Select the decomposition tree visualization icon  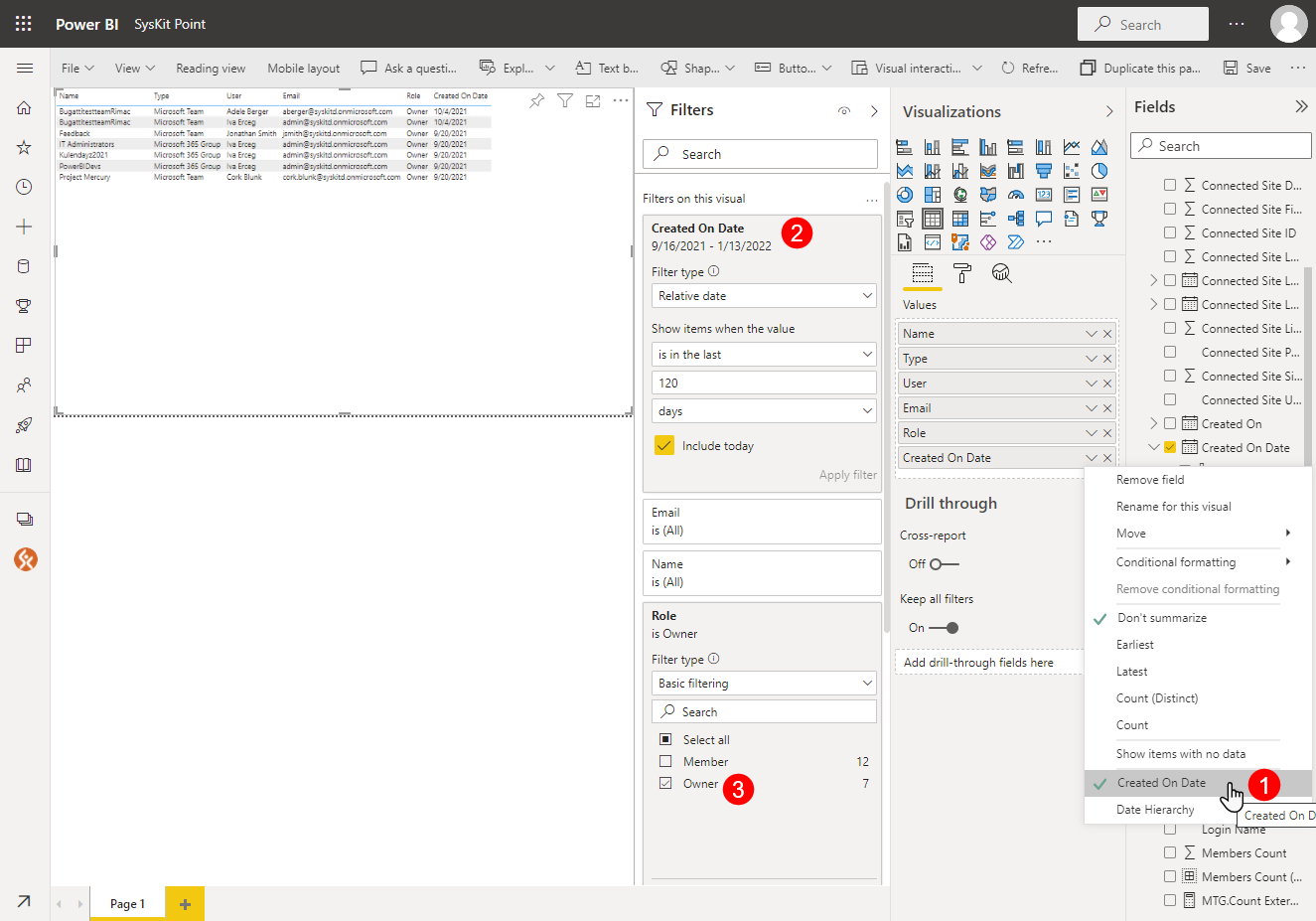1016,219
